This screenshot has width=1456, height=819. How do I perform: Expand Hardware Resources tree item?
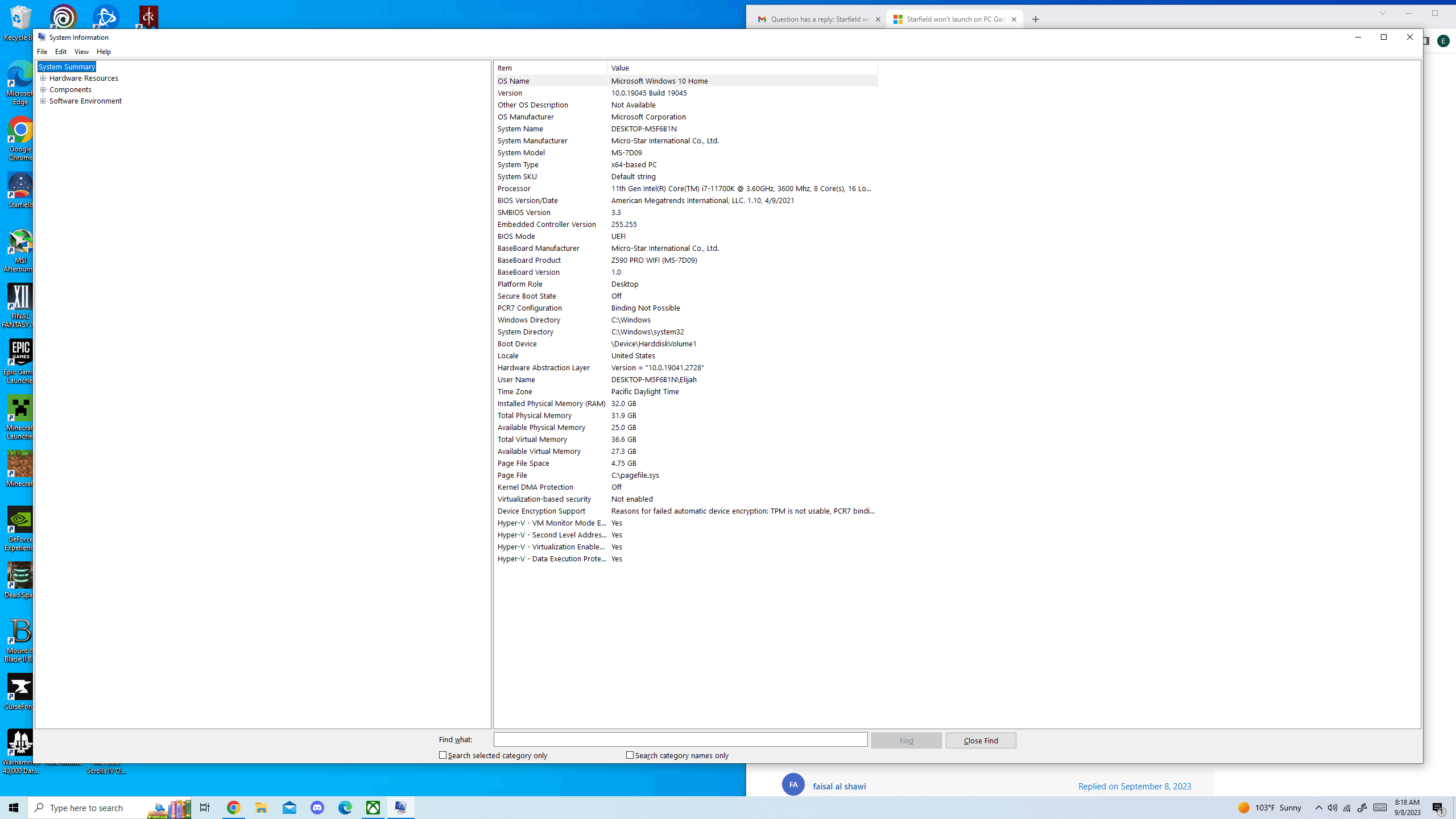pos(43,78)
